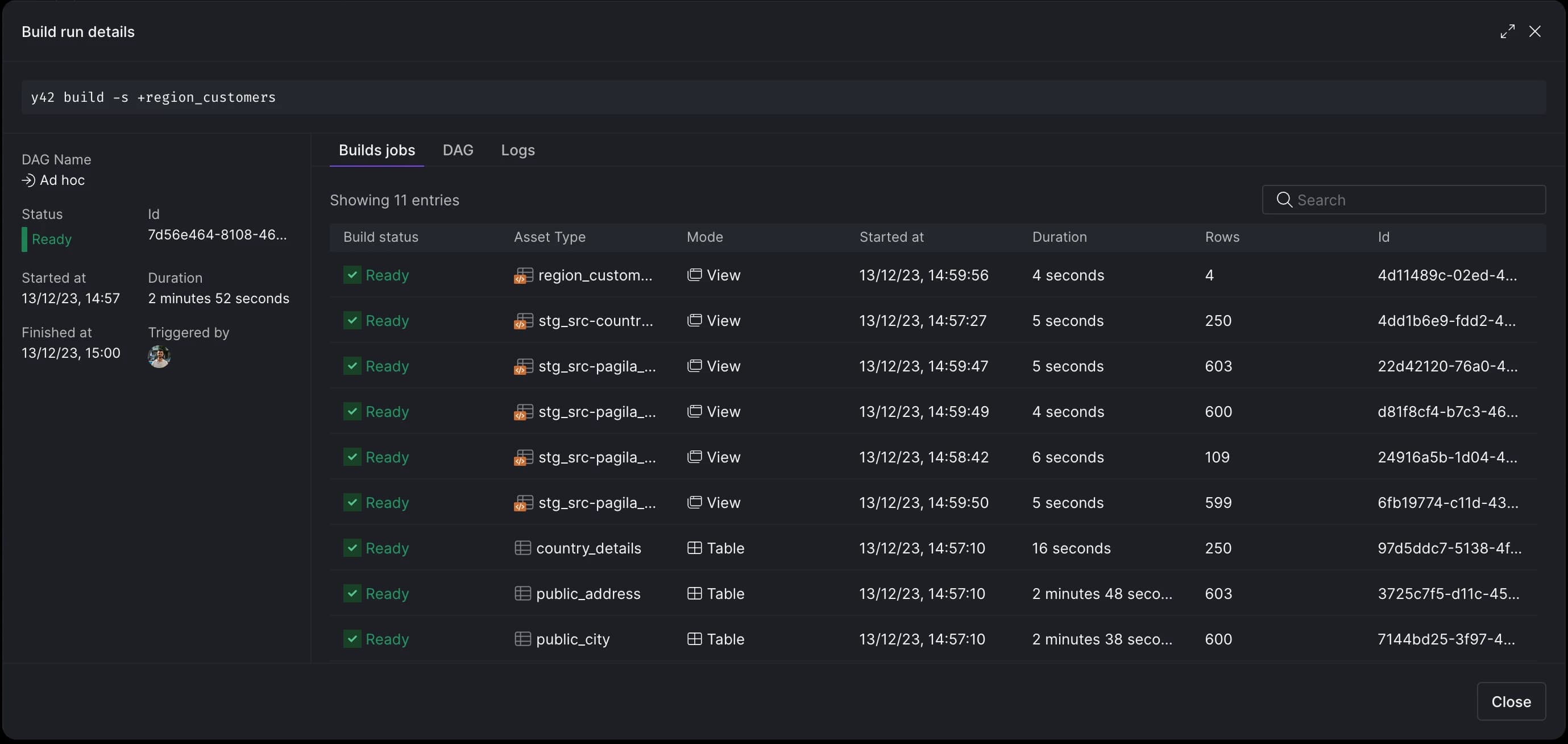
Task: Click the green check icon in region_custom row
Action: (x=352, y=275)
